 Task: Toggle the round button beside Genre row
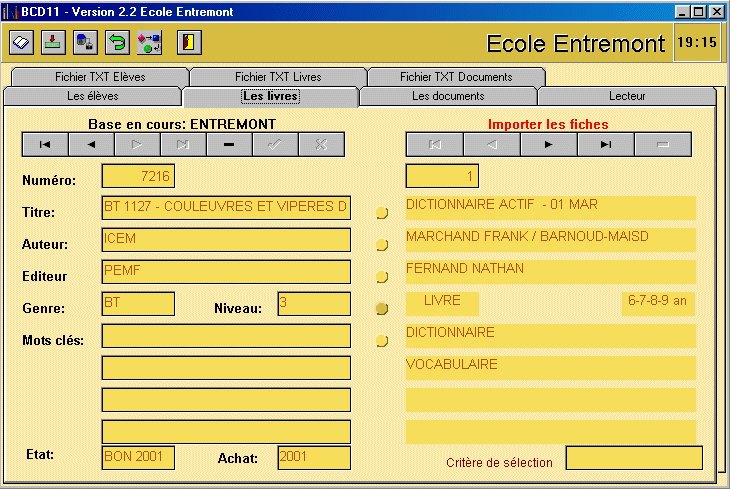coord(381,309)
